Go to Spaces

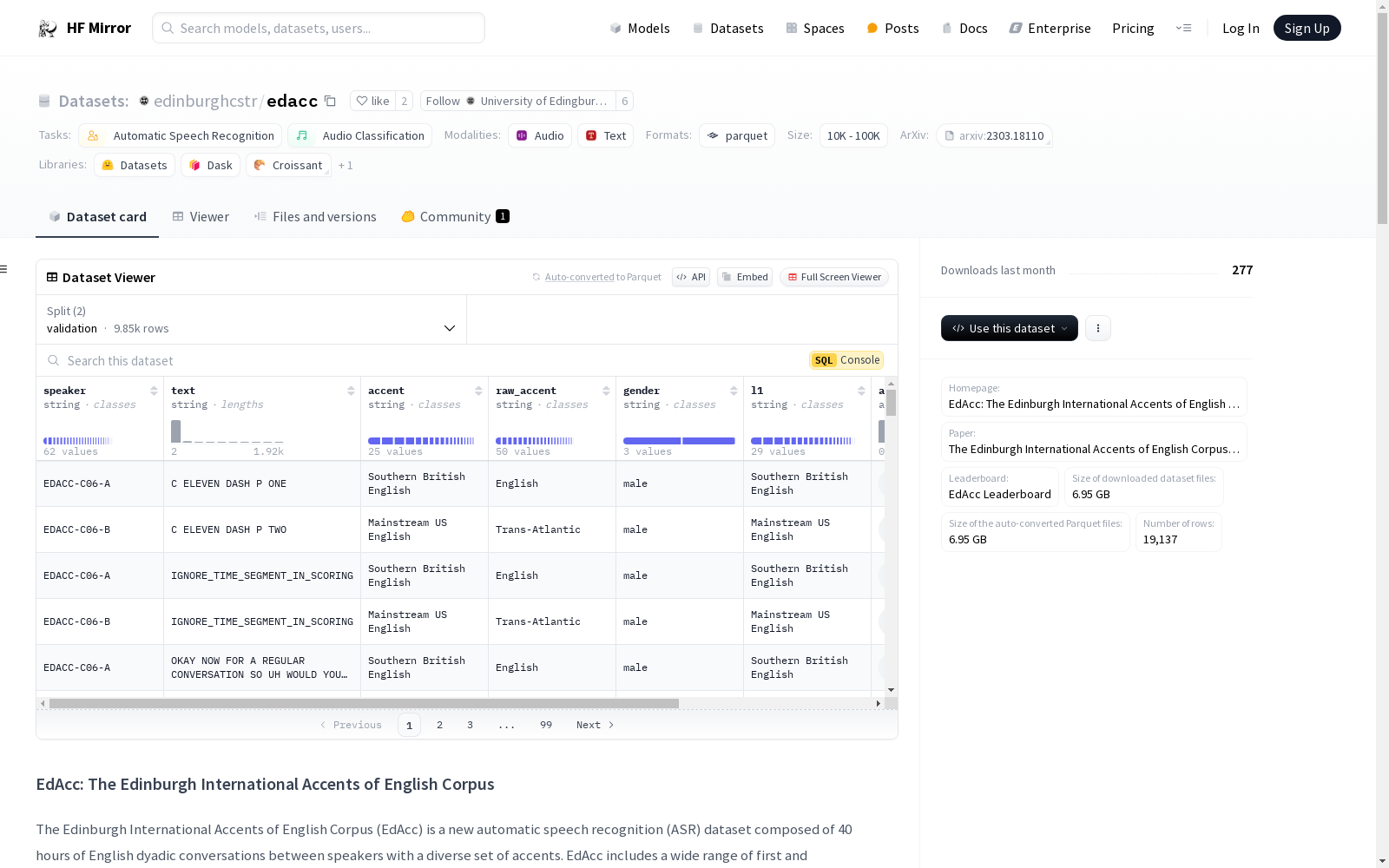[x=815, y=28]
